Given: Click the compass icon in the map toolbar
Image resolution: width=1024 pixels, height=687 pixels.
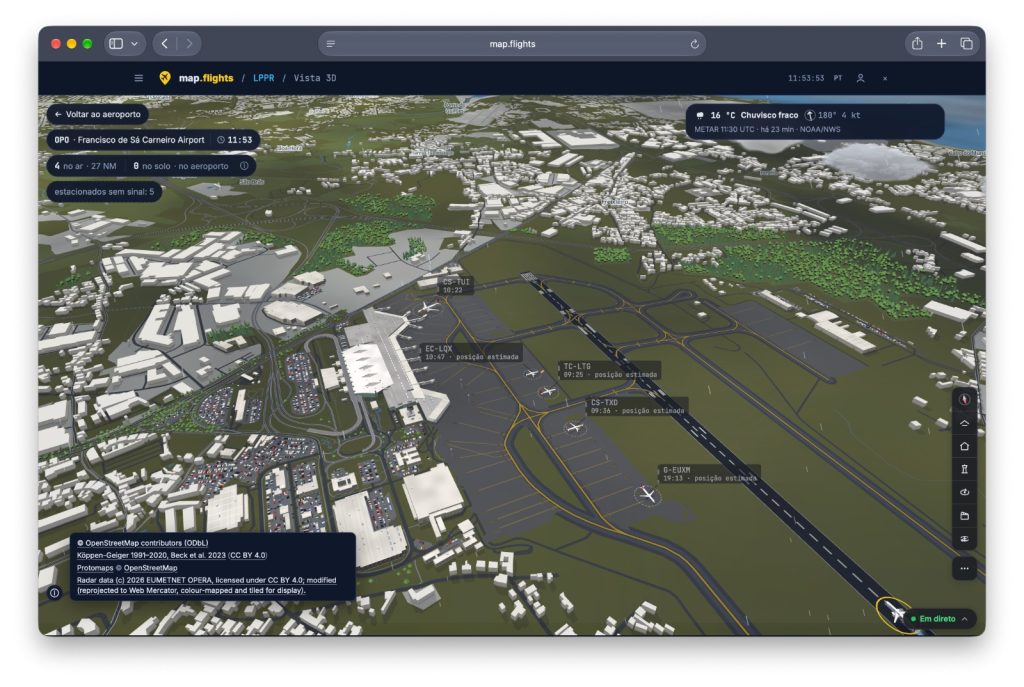Looking at the screenshot, I should click(964, 400).
